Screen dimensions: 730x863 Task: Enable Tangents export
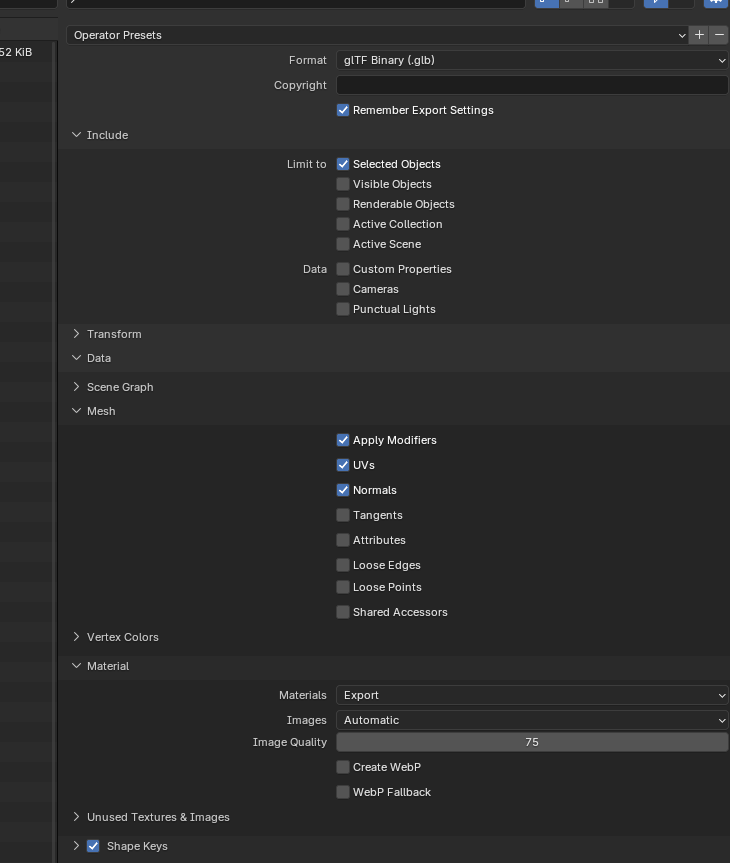point(343,515)
